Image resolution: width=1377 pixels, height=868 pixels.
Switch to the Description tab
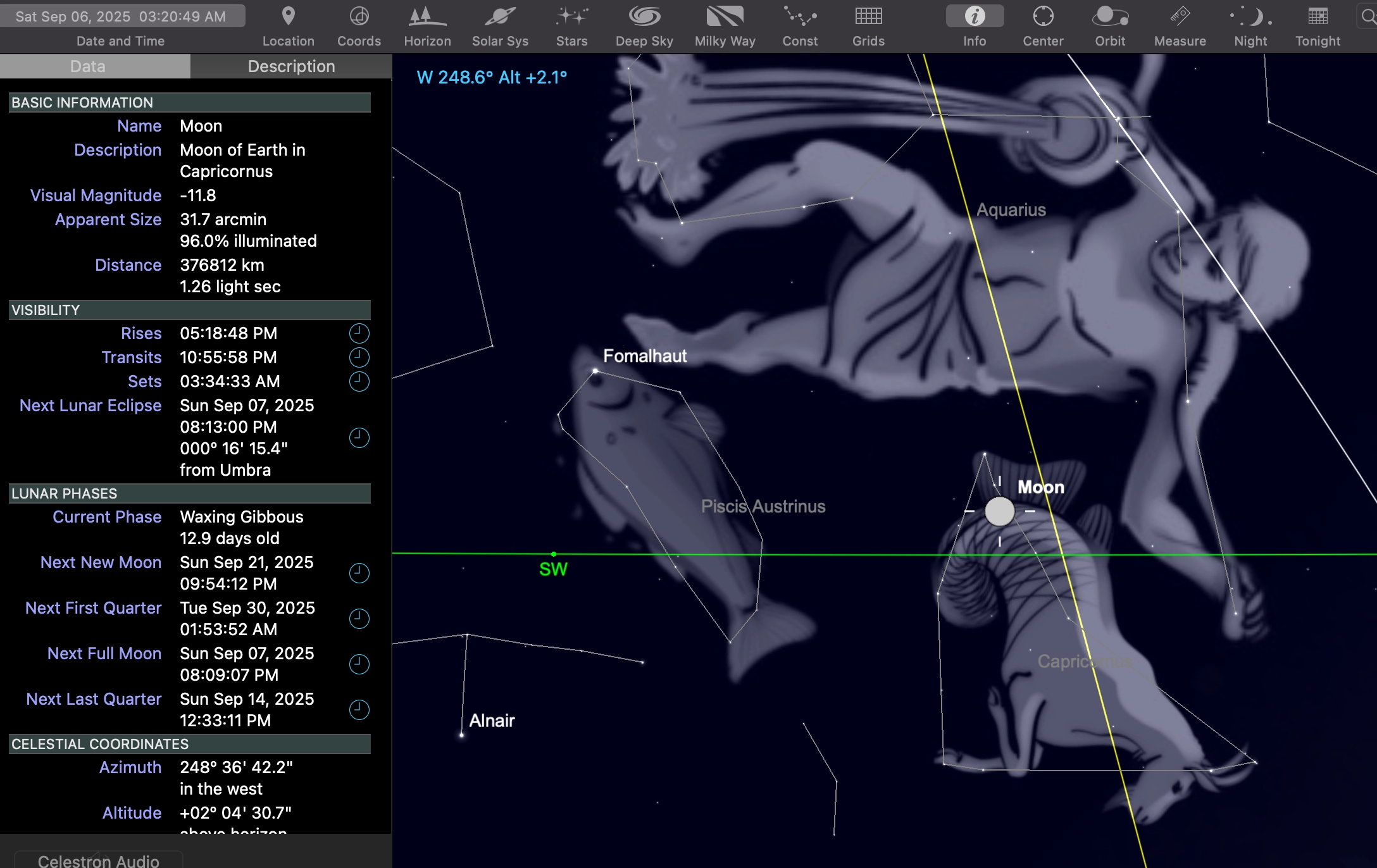[291, 66]
